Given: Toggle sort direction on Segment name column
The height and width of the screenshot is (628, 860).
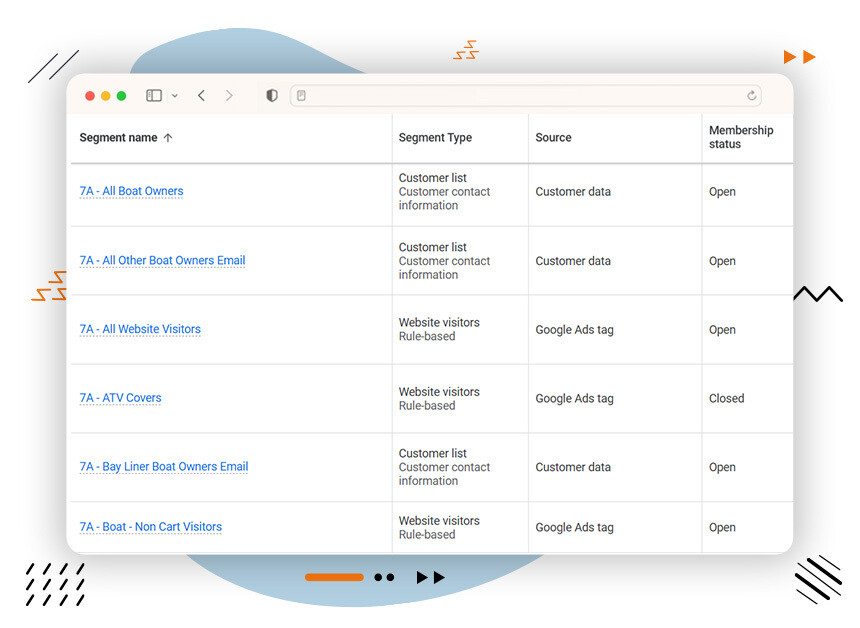Looking at the screenshot, I should (x=169, y=137).
